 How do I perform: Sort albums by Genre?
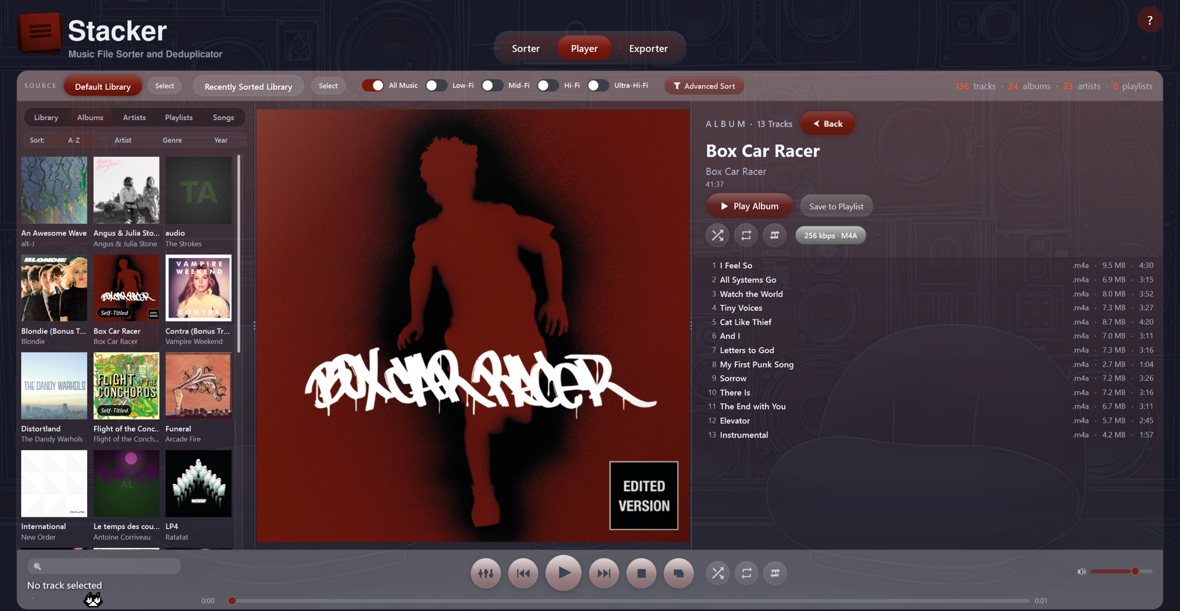click(x=172, y=140)
